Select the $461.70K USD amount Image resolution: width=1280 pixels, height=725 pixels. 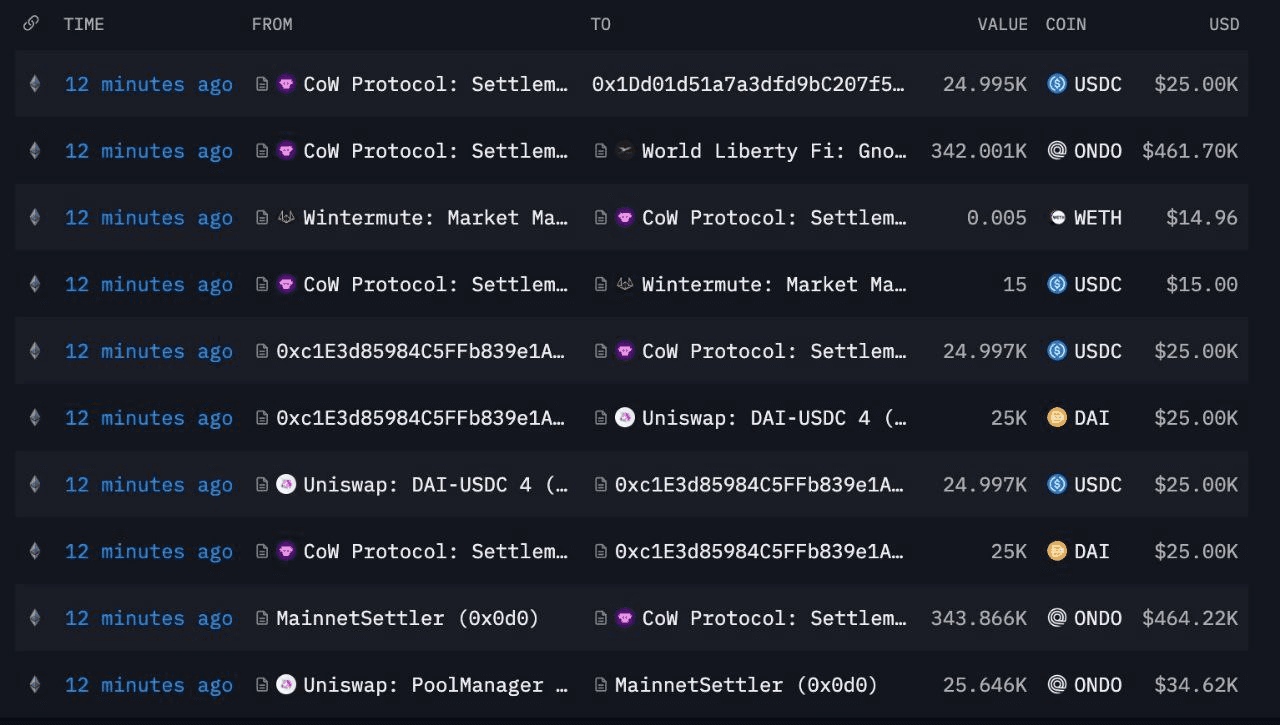click(1190, 151)
